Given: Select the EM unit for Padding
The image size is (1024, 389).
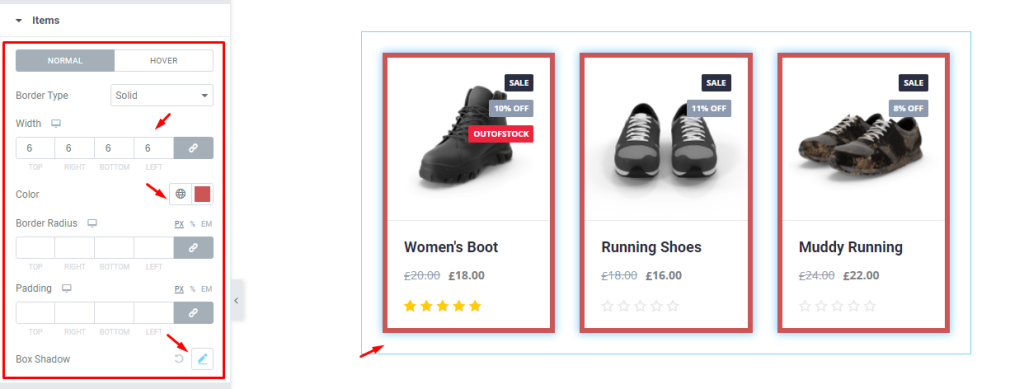Looking at the screenshot, I should coord(206,288).
